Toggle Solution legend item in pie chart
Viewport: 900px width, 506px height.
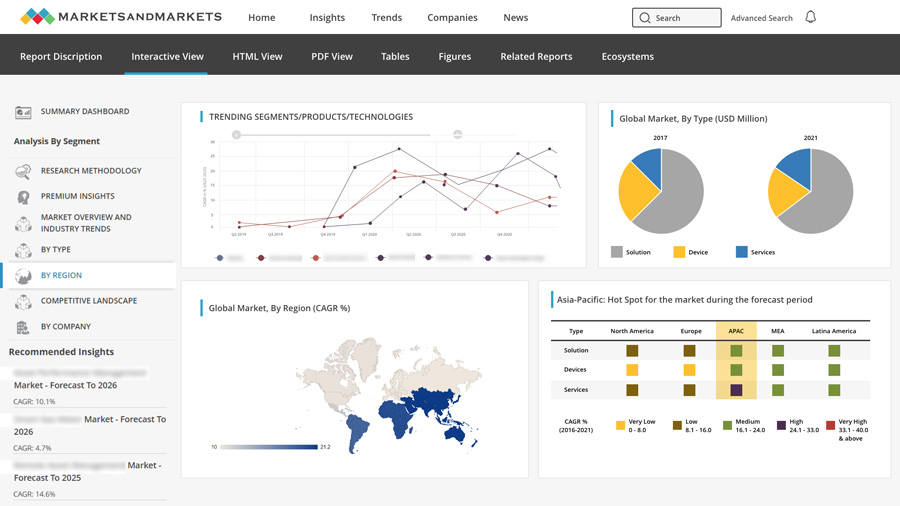[x=617, y=252]
